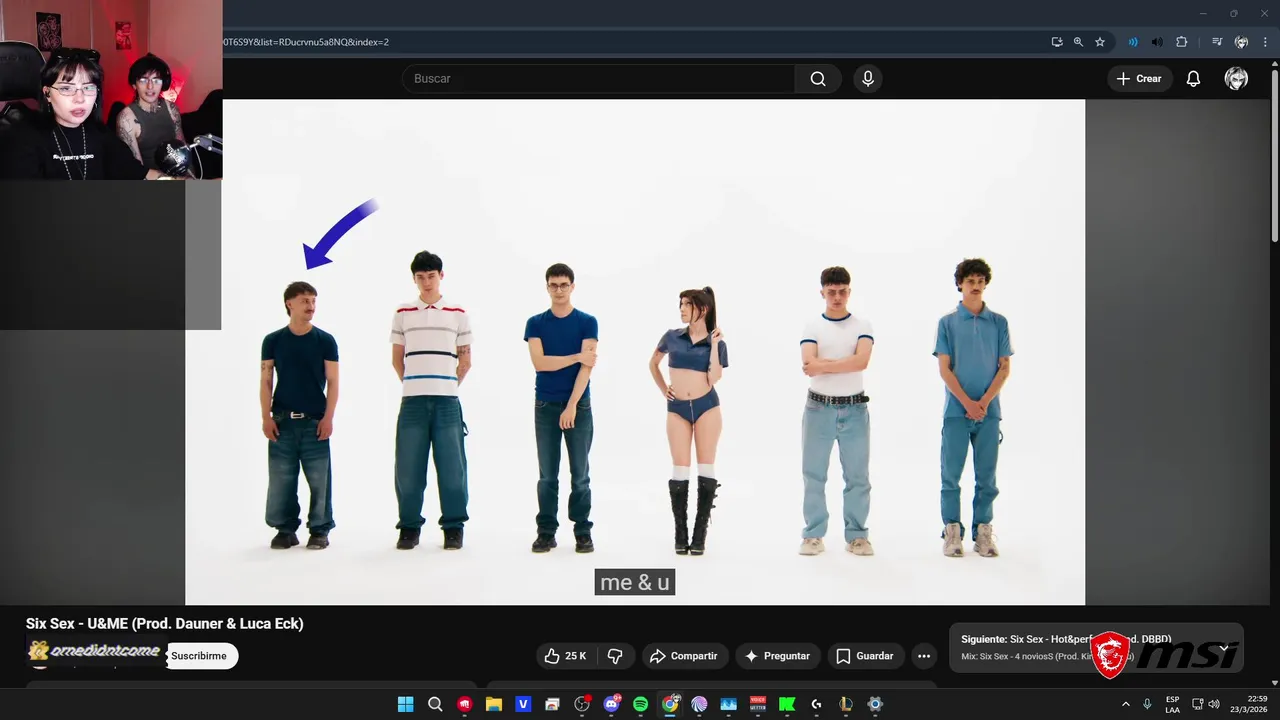Open the media control music-list icon
Screen dimensions: 1280x720
(1216, 42)
